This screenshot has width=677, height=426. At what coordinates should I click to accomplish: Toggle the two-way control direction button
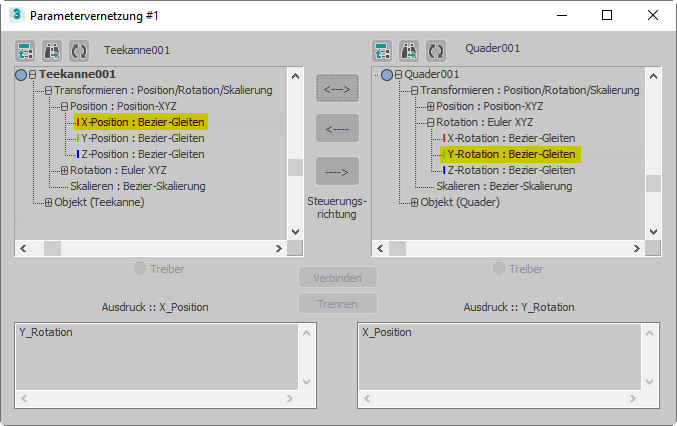pos(337,88)
